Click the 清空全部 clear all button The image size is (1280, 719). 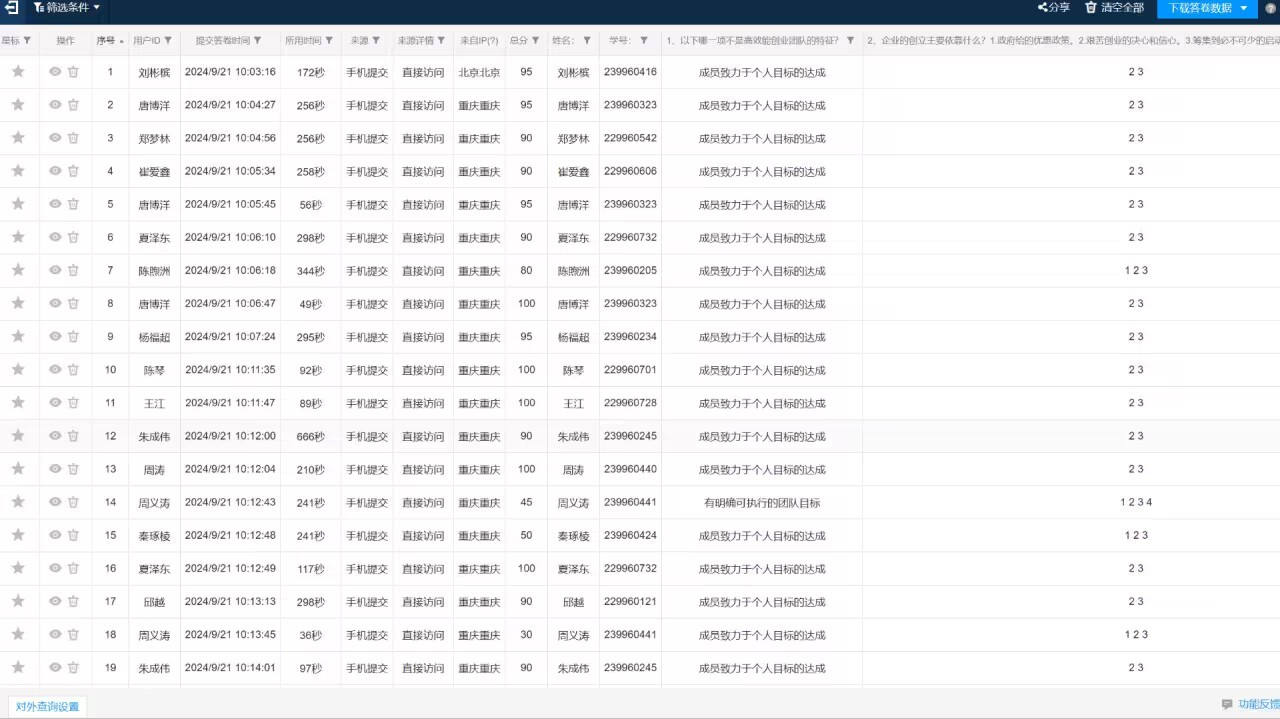[1114, 8]
